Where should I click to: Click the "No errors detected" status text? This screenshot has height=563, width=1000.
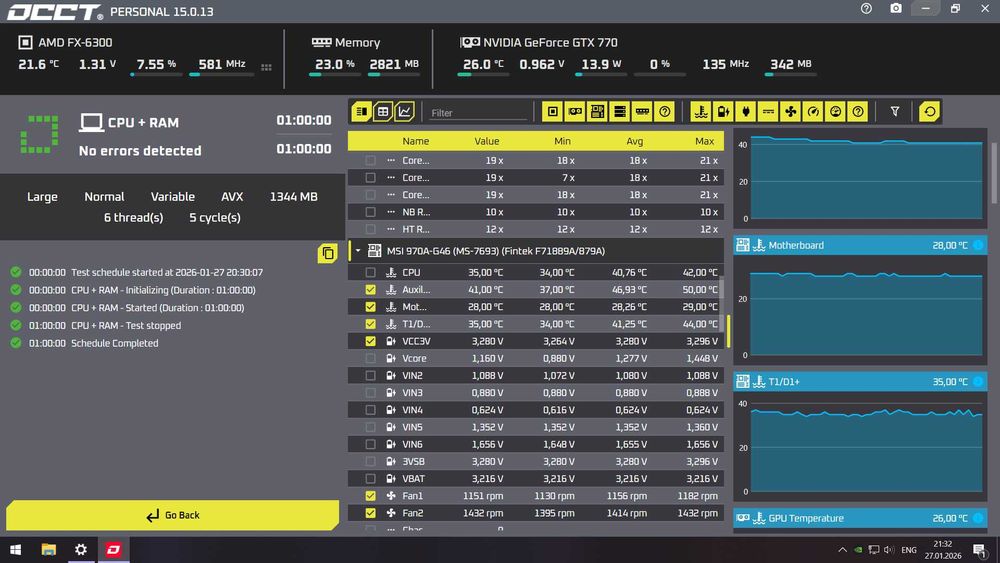[140, 151]
